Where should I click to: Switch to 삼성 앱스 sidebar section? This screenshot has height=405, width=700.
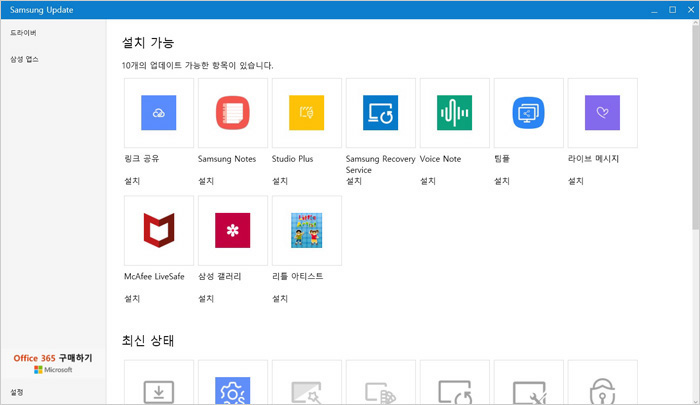[x=25, y=59]
